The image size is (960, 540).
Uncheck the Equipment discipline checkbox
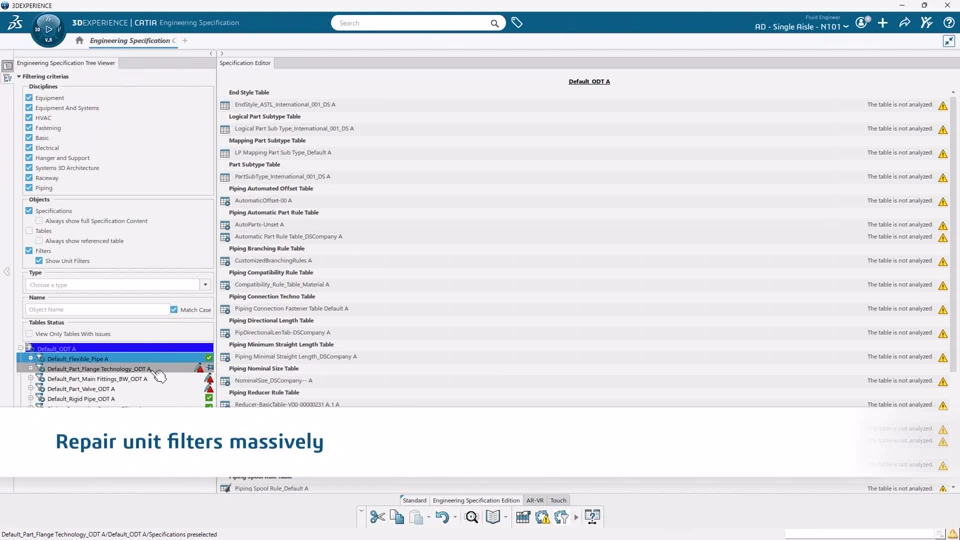coord(29,97)
